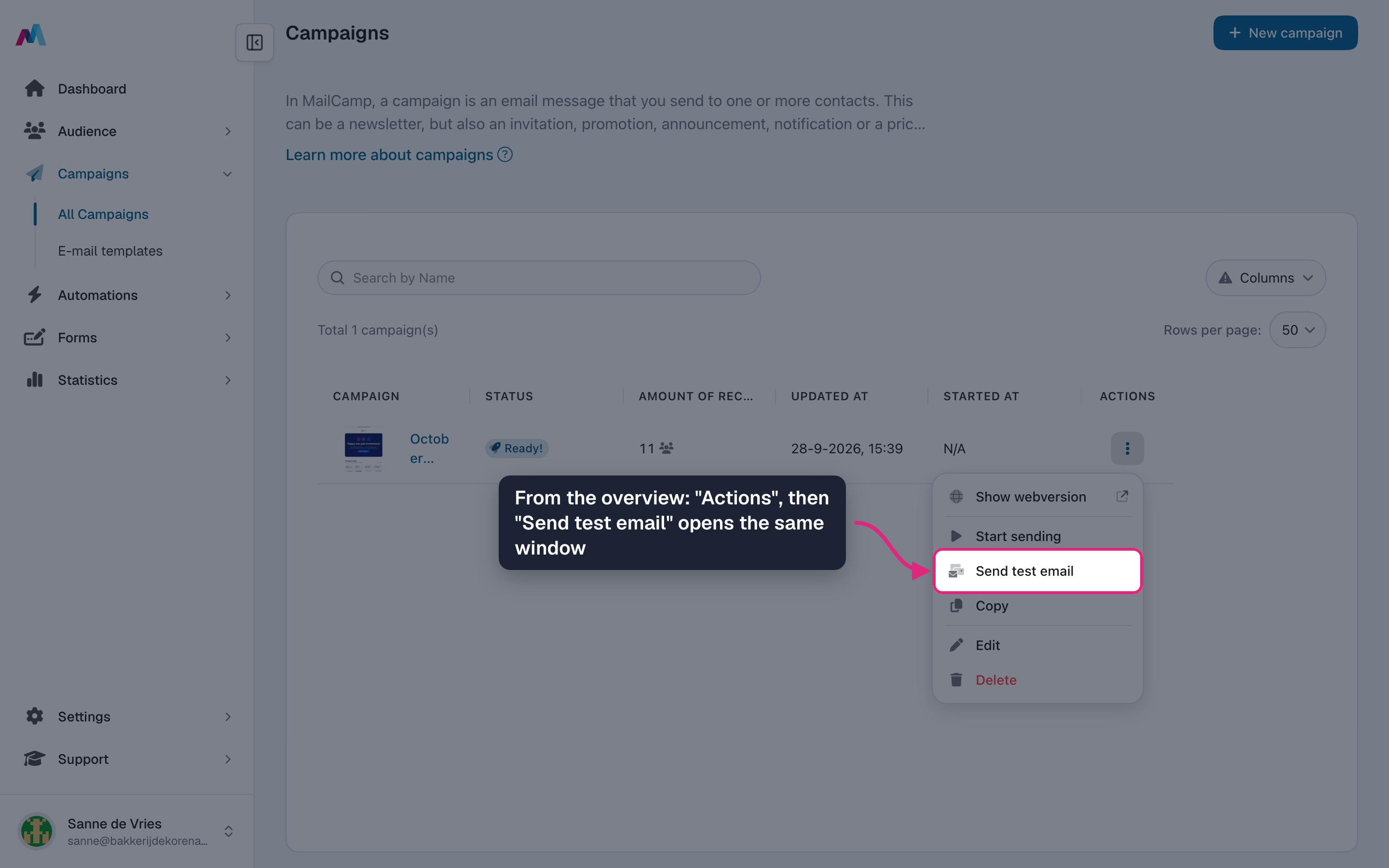Click the Search by Name field

tap(539, 278)
